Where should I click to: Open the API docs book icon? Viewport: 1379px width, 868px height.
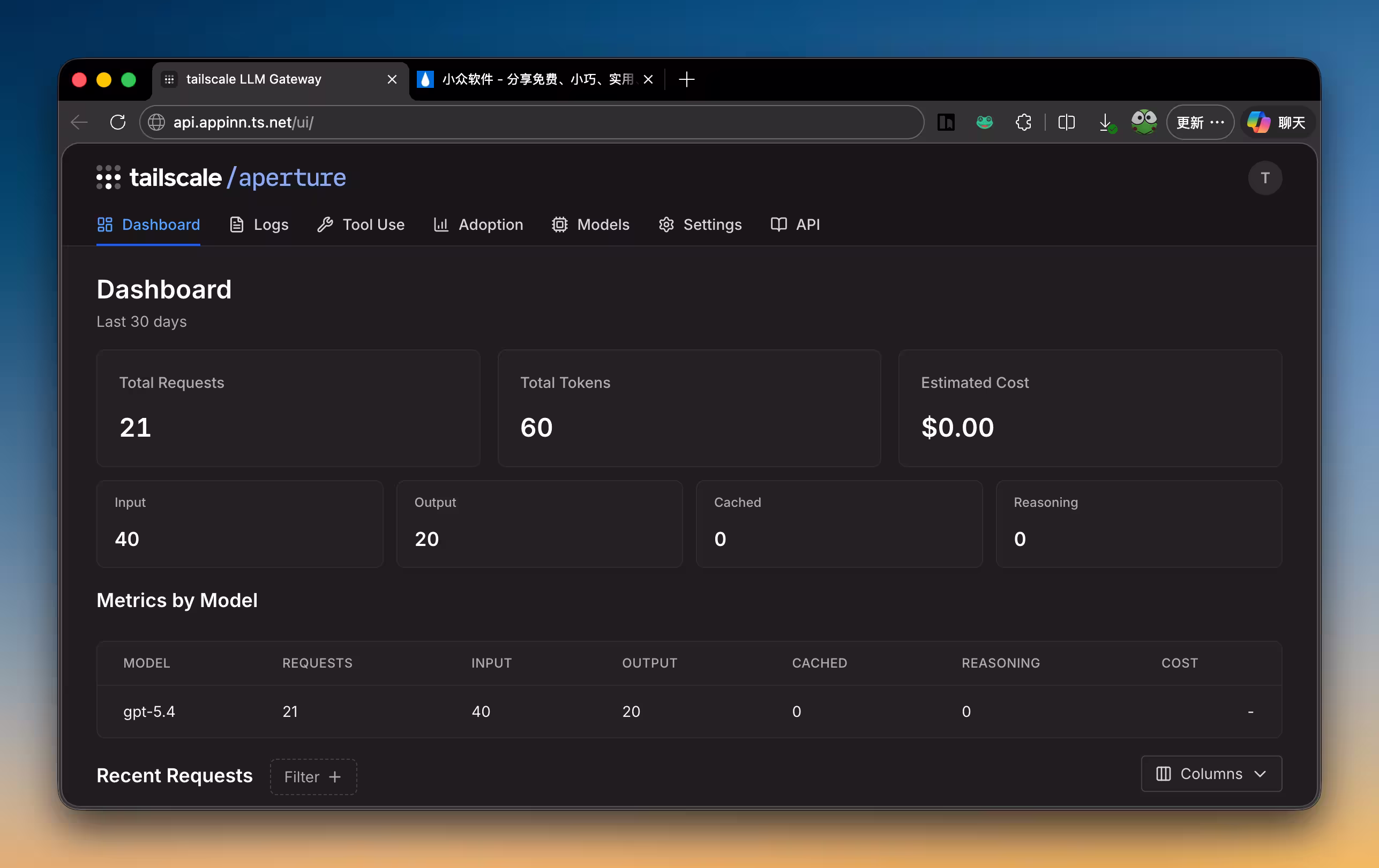778,225
